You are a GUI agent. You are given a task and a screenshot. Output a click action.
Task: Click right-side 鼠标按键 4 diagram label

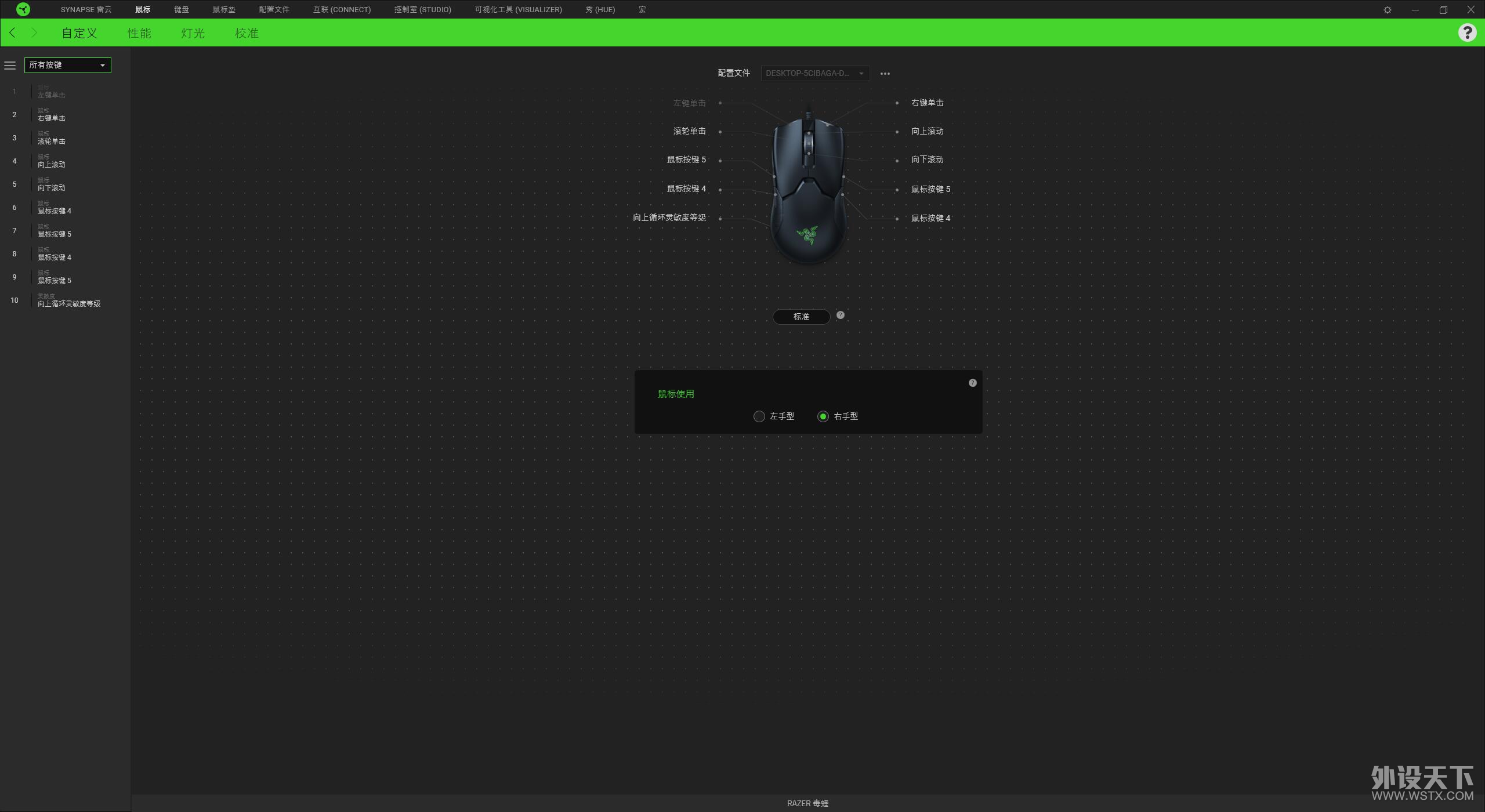coord(930,218)
